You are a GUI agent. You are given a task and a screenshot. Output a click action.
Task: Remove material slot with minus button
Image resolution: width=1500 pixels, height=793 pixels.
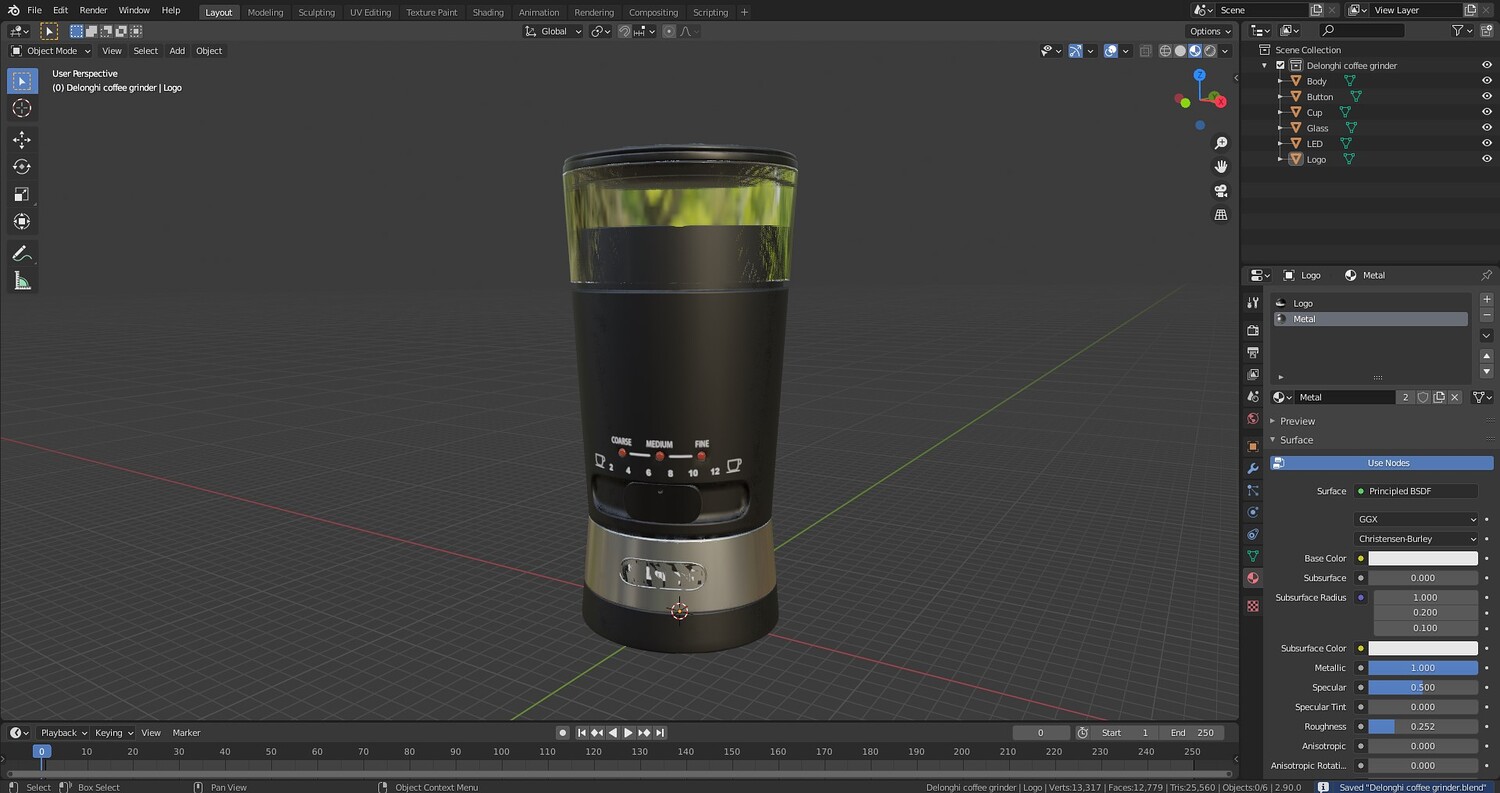point(1486,316)
